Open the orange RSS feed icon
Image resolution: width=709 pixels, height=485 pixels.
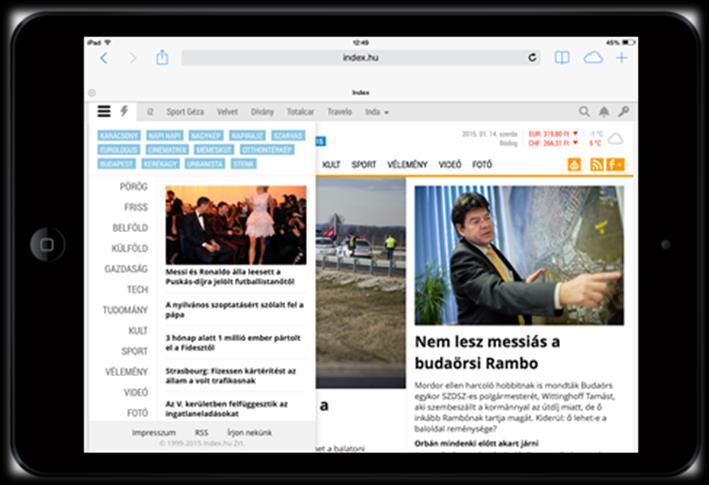596,165
